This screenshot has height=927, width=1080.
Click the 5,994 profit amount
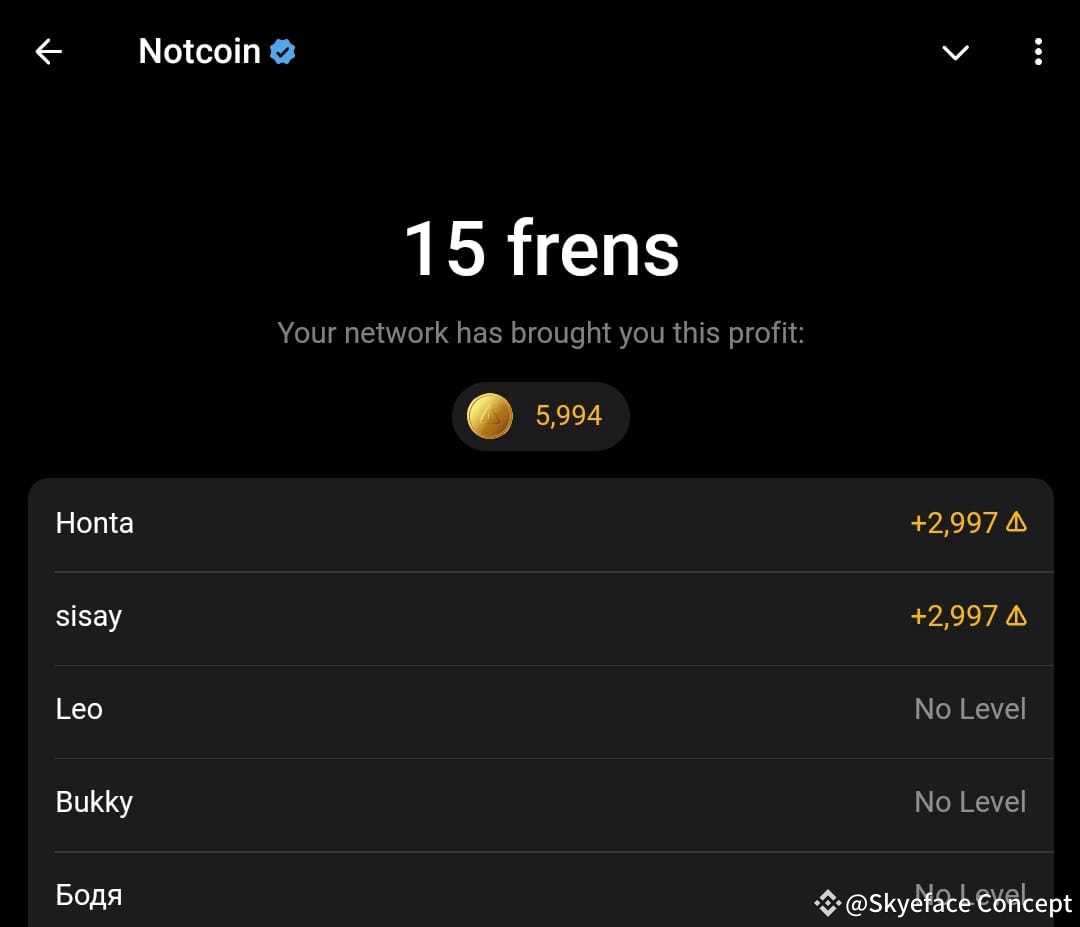pyautogui.click(x=568, y=416)
